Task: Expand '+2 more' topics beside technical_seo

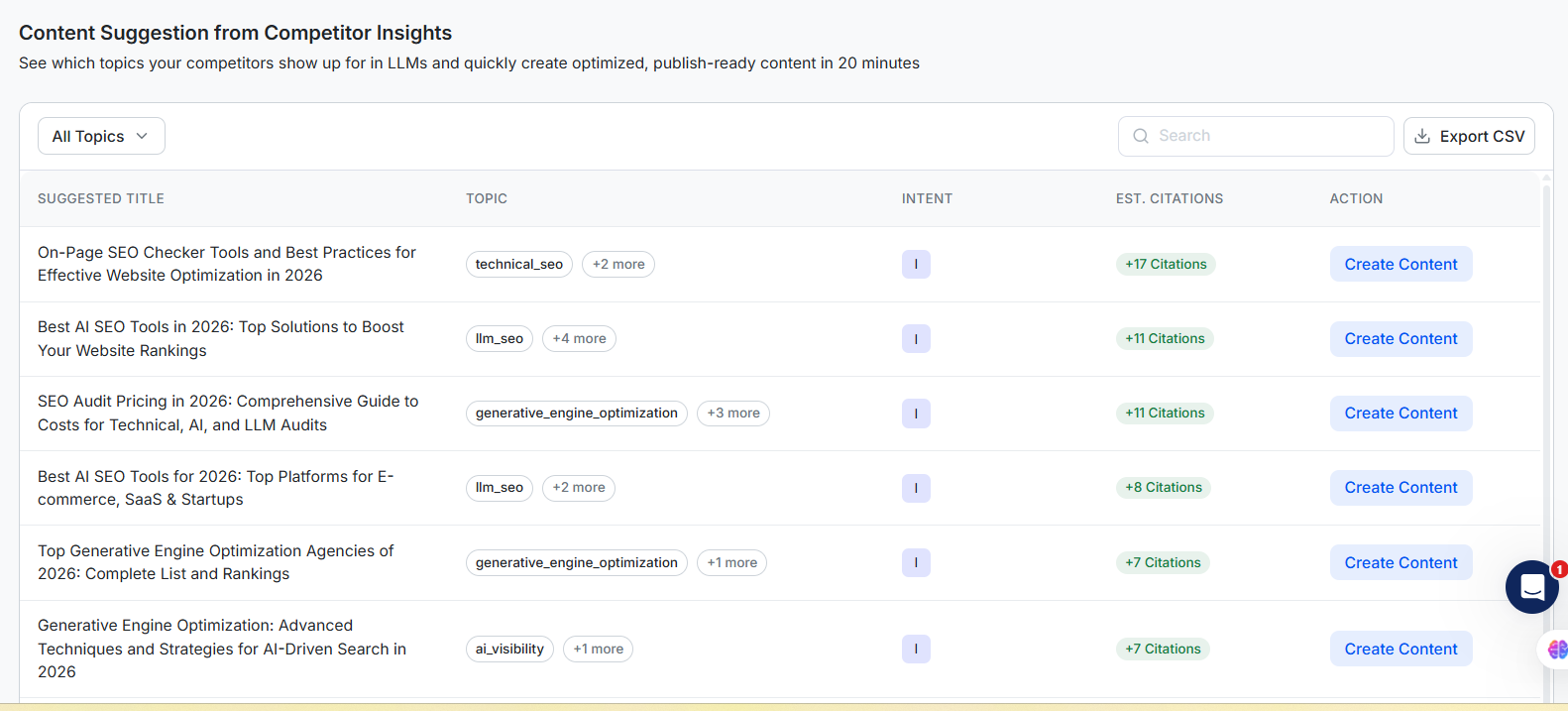Action: point(618,265)
